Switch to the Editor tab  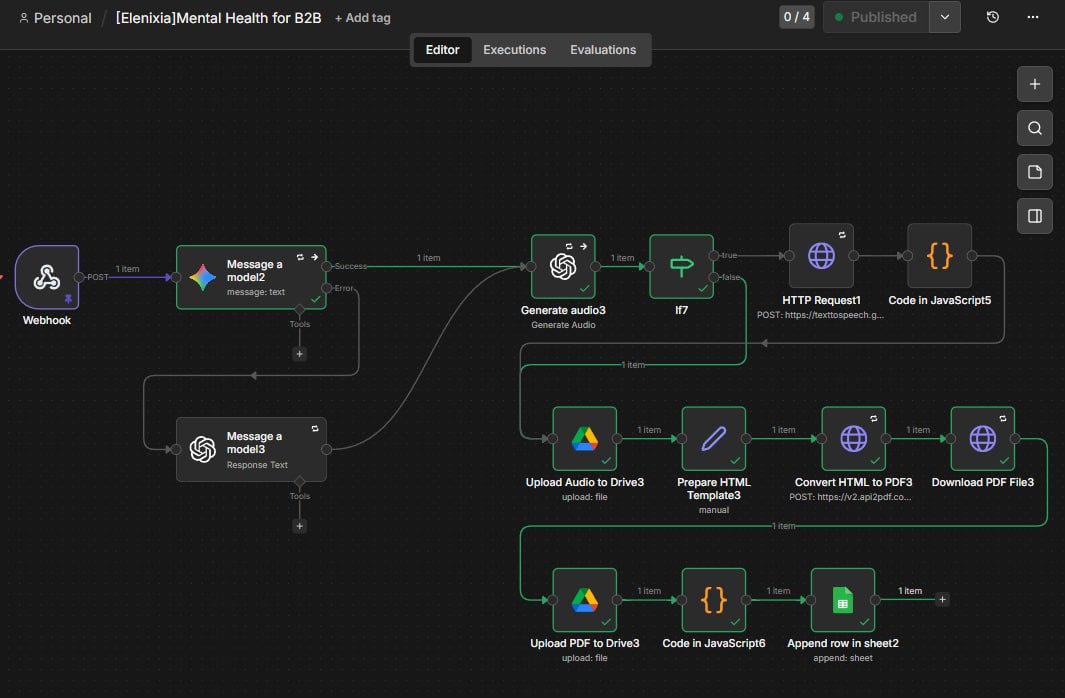(442, 50)
